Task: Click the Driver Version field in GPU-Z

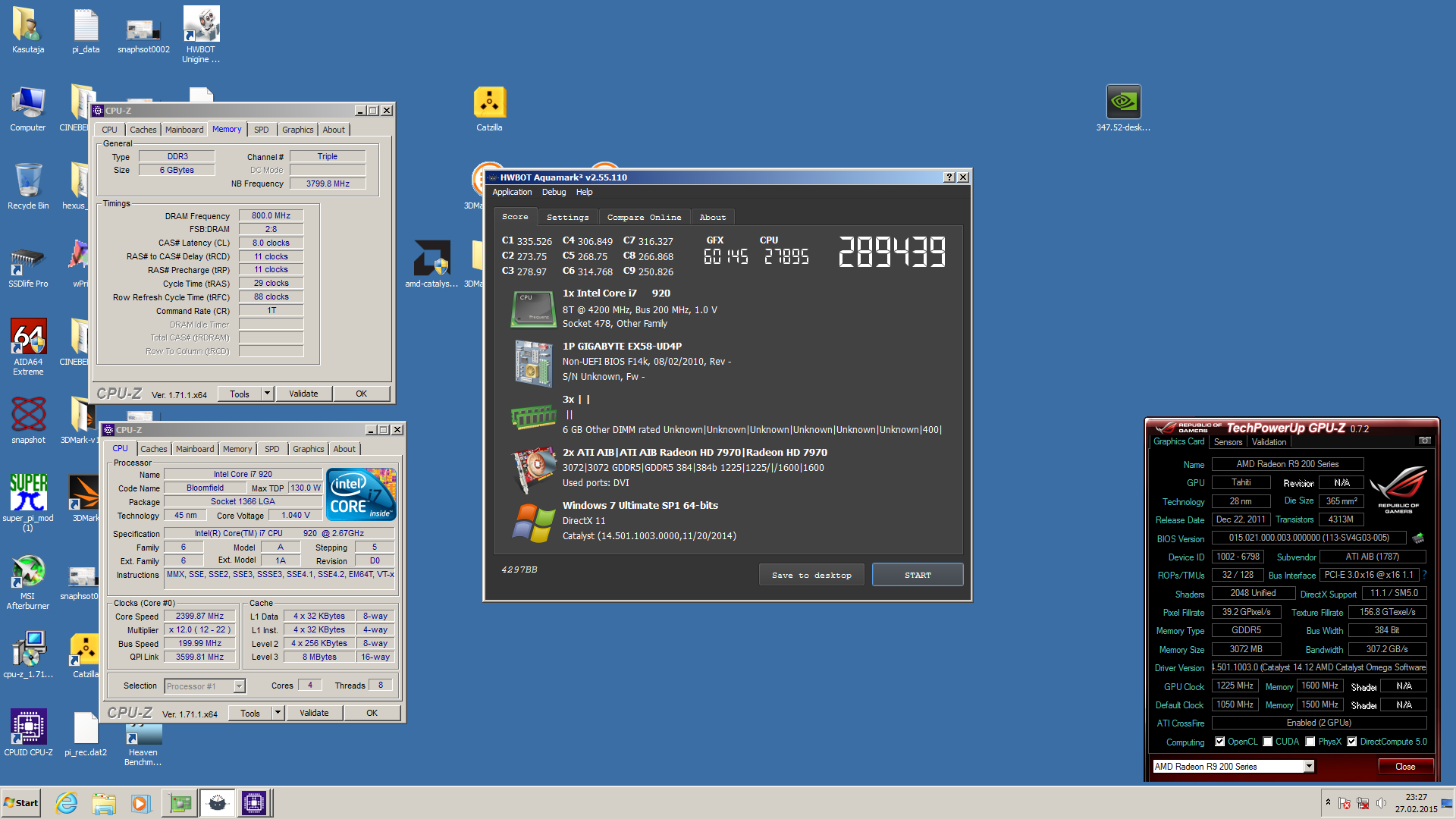Action: click(1319, 667)
